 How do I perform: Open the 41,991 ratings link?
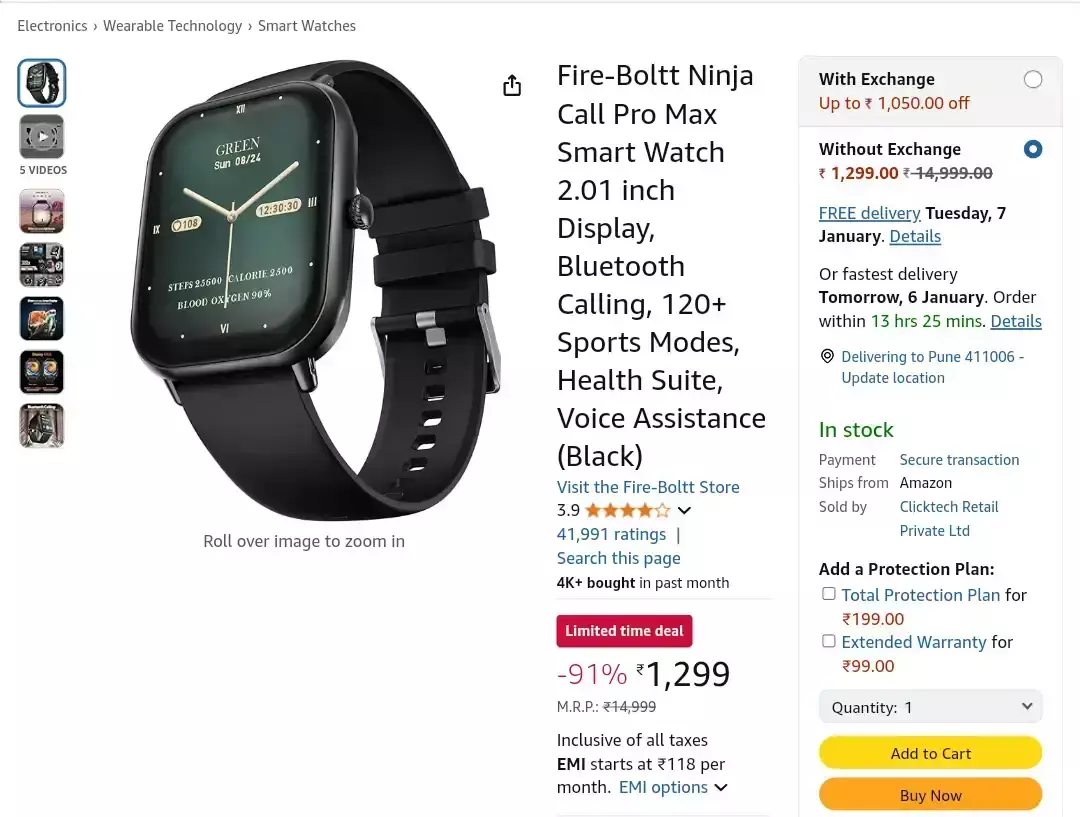pos(612,535)
